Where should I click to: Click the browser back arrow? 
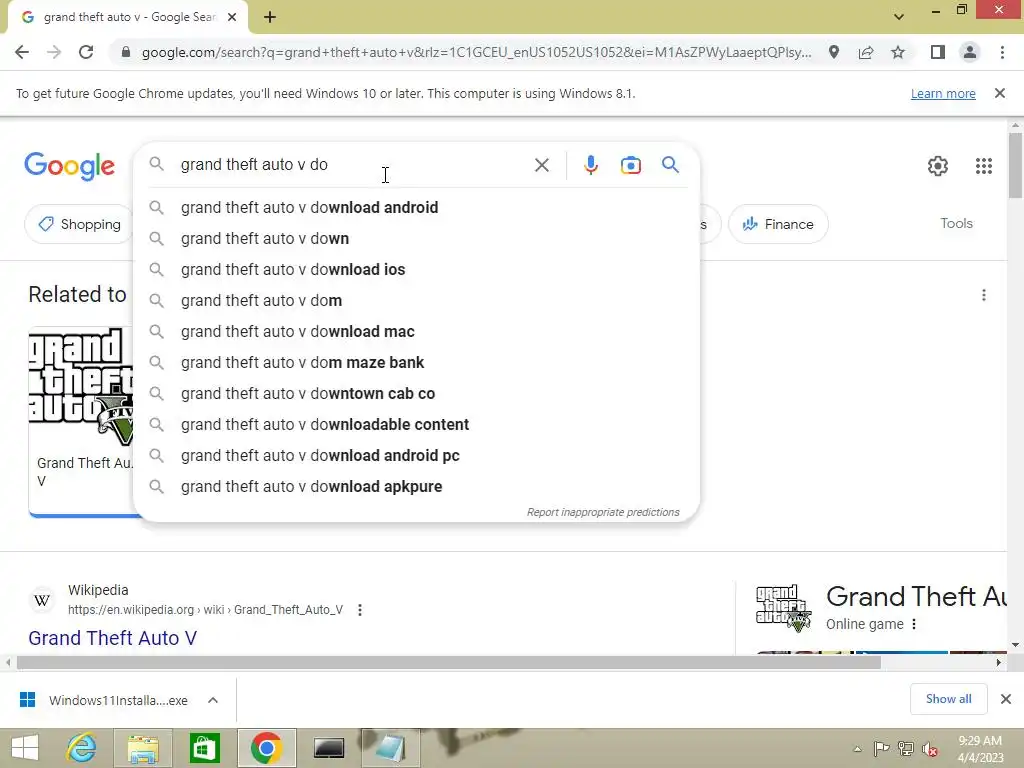click(x=22, y=52)
